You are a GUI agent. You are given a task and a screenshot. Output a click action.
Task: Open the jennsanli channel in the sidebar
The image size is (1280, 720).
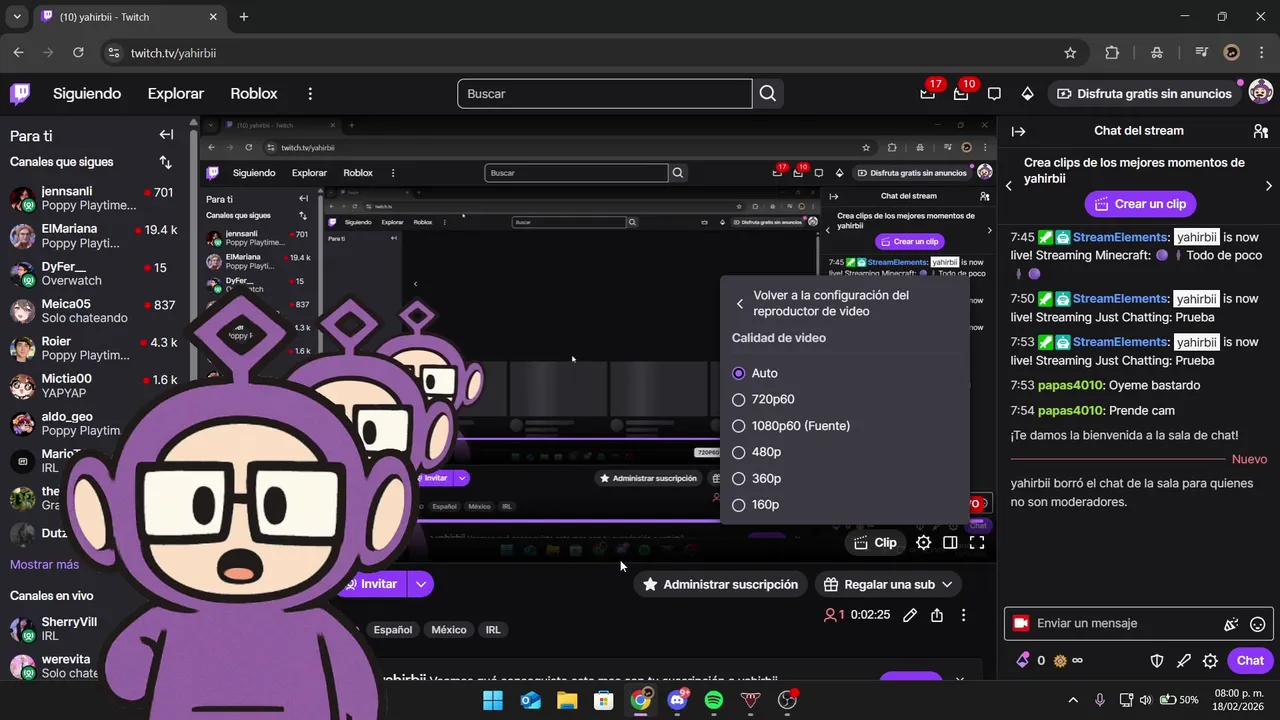click(x=93, y=199)
